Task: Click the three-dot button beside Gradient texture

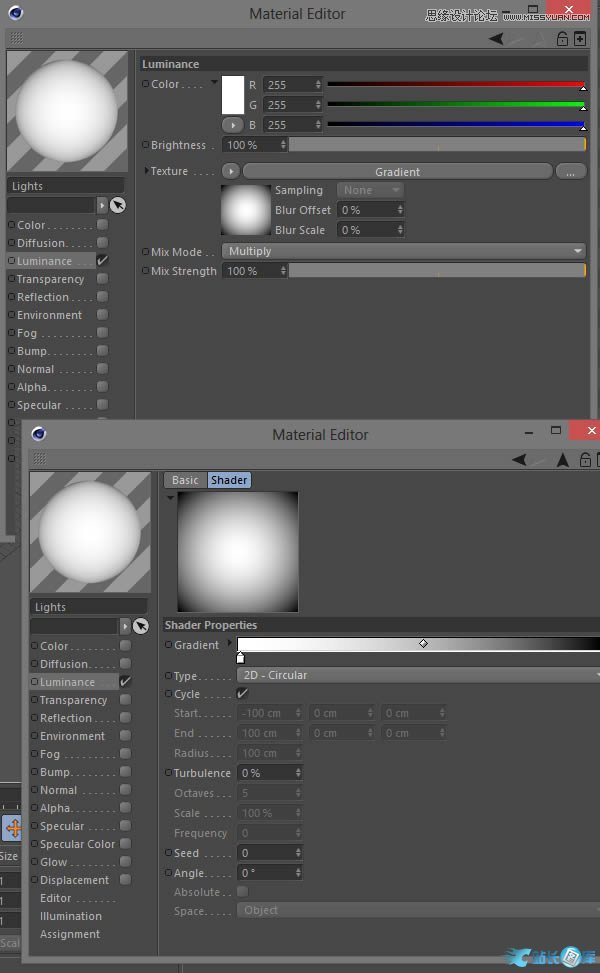Action: 570,171
